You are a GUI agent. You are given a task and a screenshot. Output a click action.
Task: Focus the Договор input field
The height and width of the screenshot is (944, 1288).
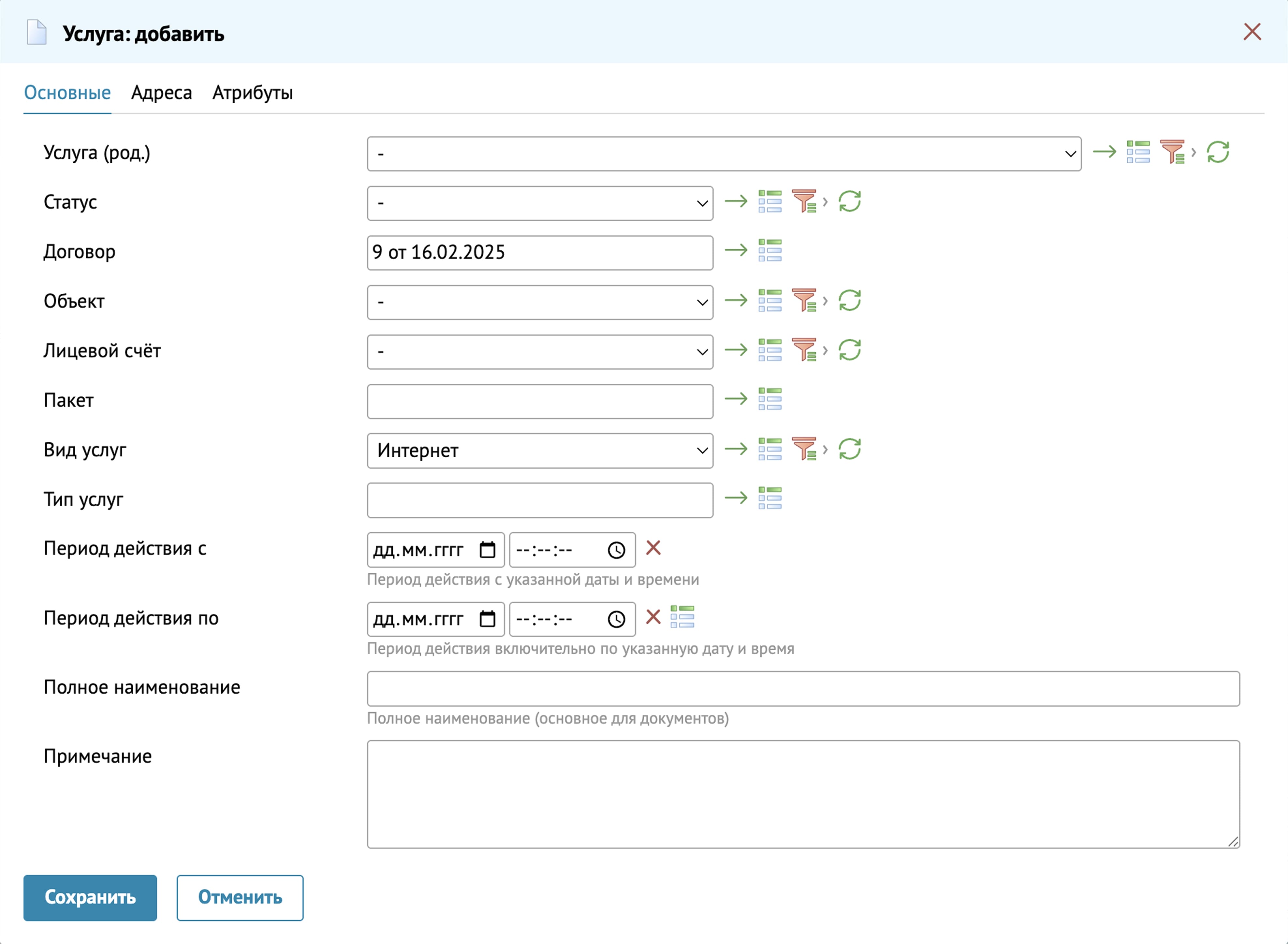(540, 253)
